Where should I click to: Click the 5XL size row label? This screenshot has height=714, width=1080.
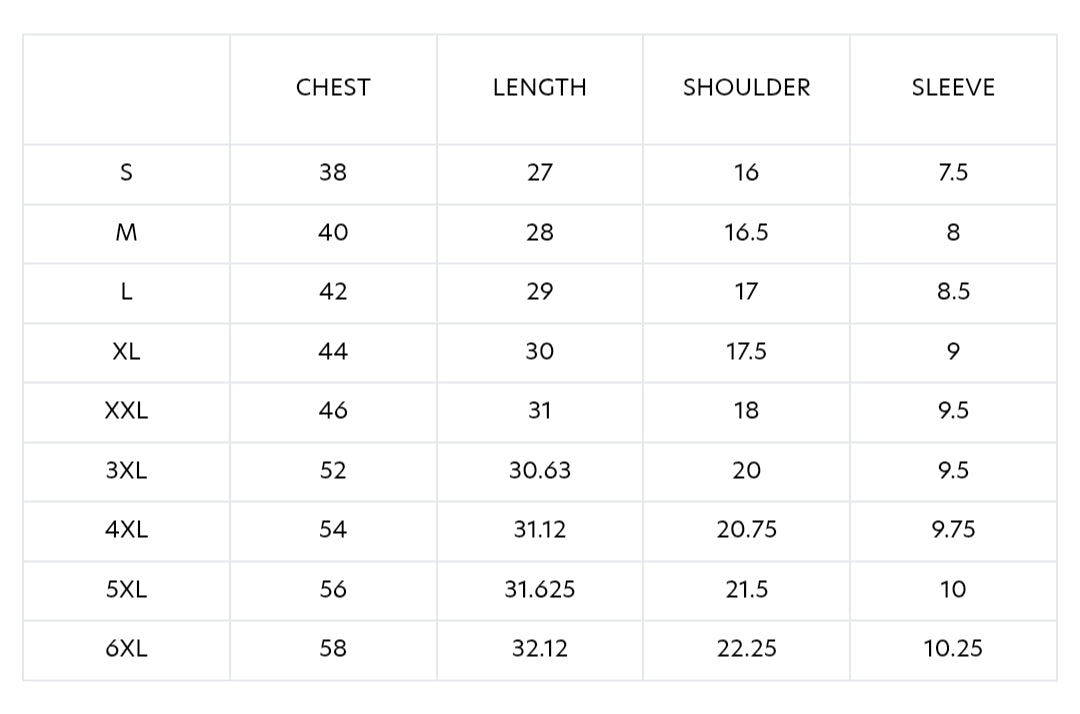coord(126,590)
